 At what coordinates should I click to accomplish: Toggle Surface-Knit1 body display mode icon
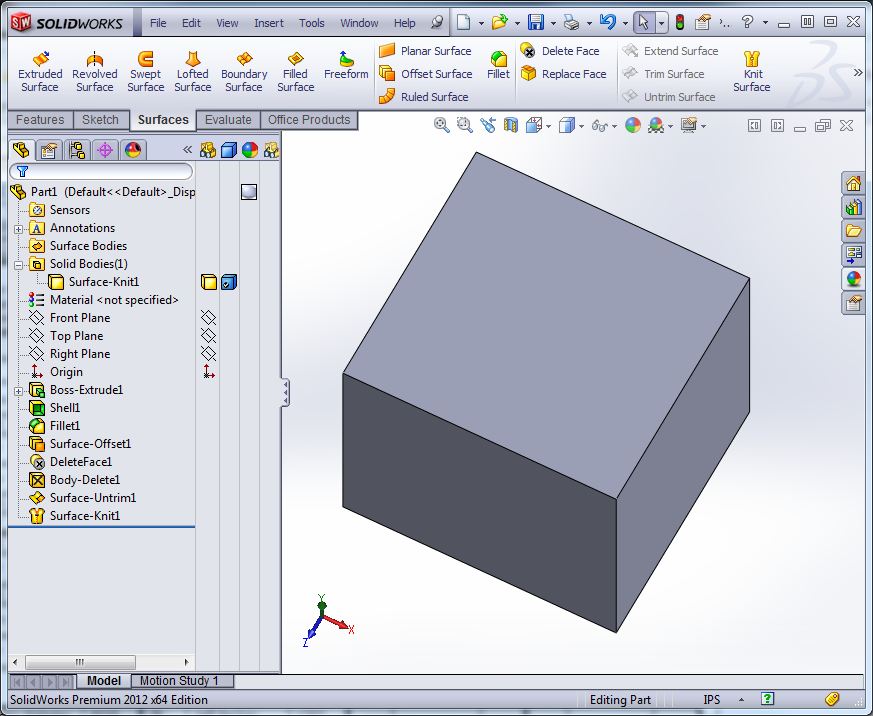[x=229, y=282]
